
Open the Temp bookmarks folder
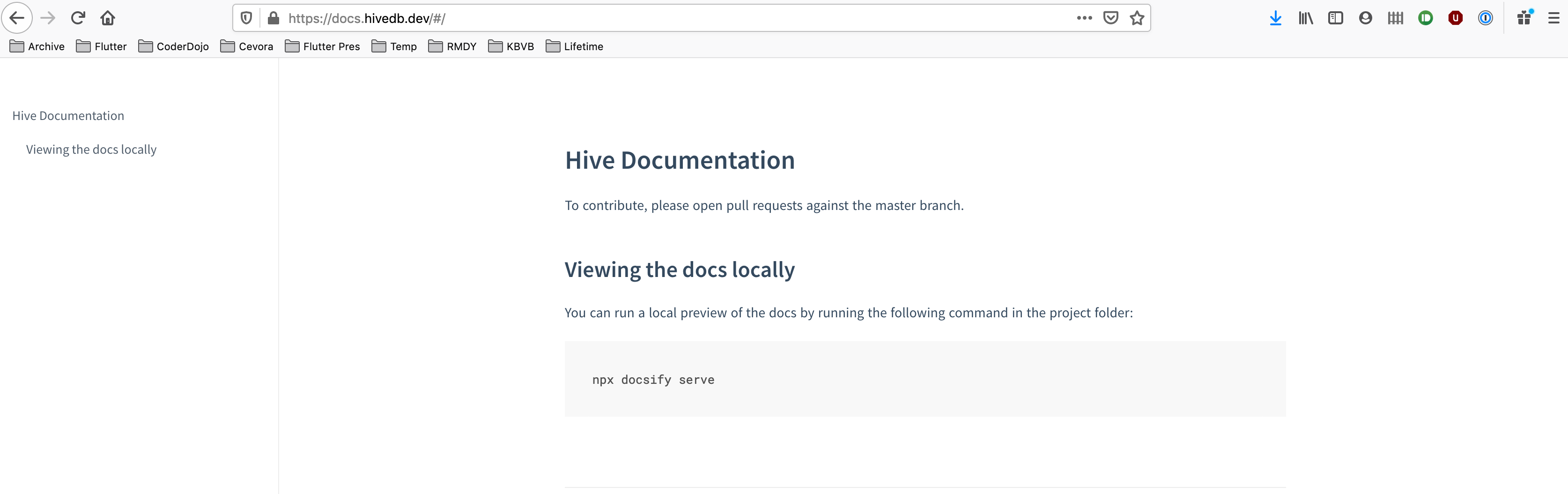(394, 46)
